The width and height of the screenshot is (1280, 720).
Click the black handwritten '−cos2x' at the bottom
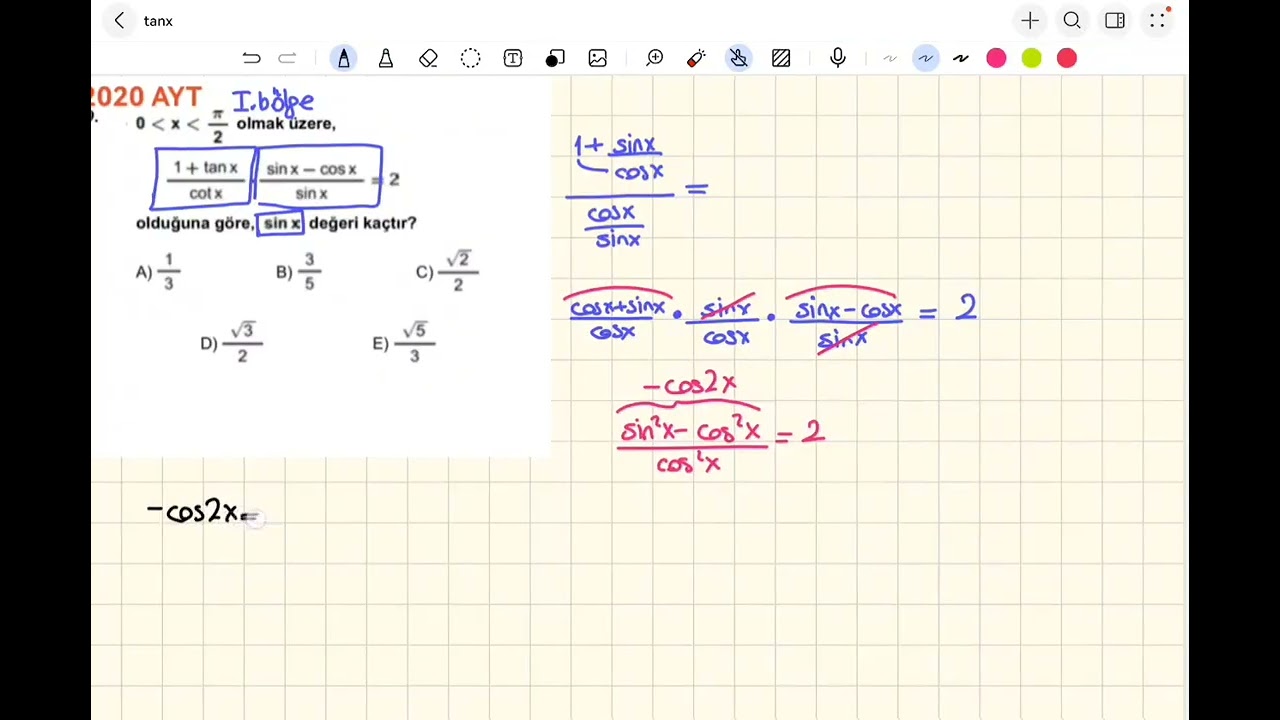(194, 512)
